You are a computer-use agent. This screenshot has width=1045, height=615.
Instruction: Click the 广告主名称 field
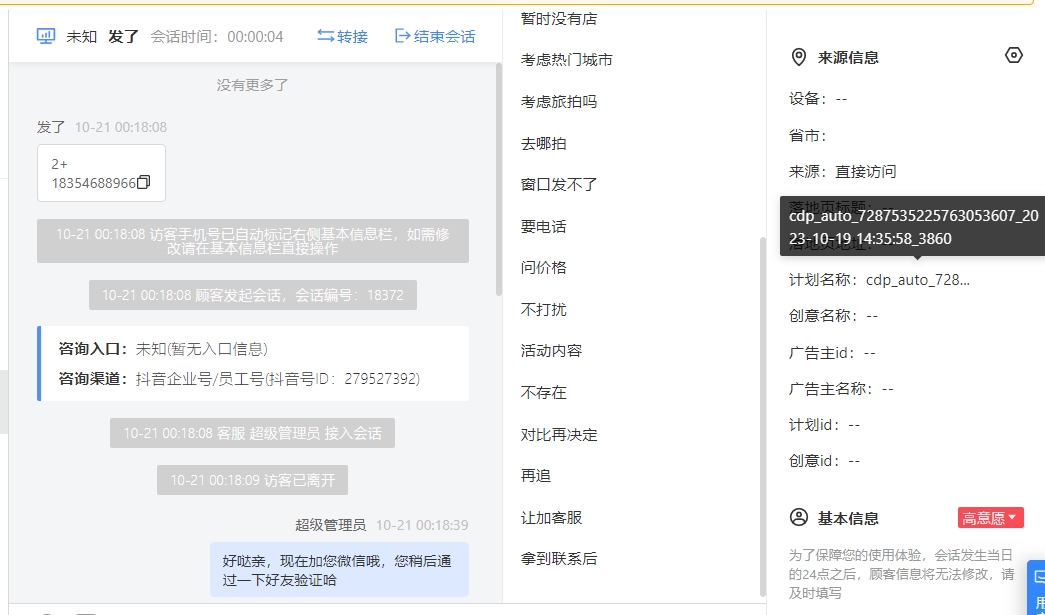click(x=841, y=388)
